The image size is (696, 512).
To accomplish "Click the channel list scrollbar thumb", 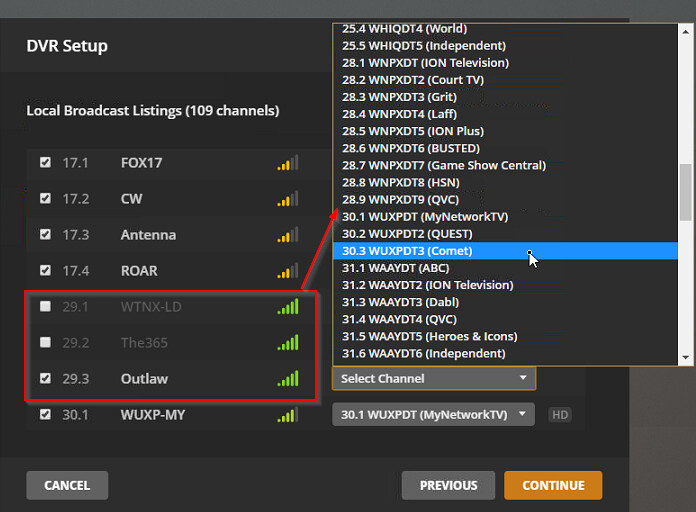I will tap(685, 192).
